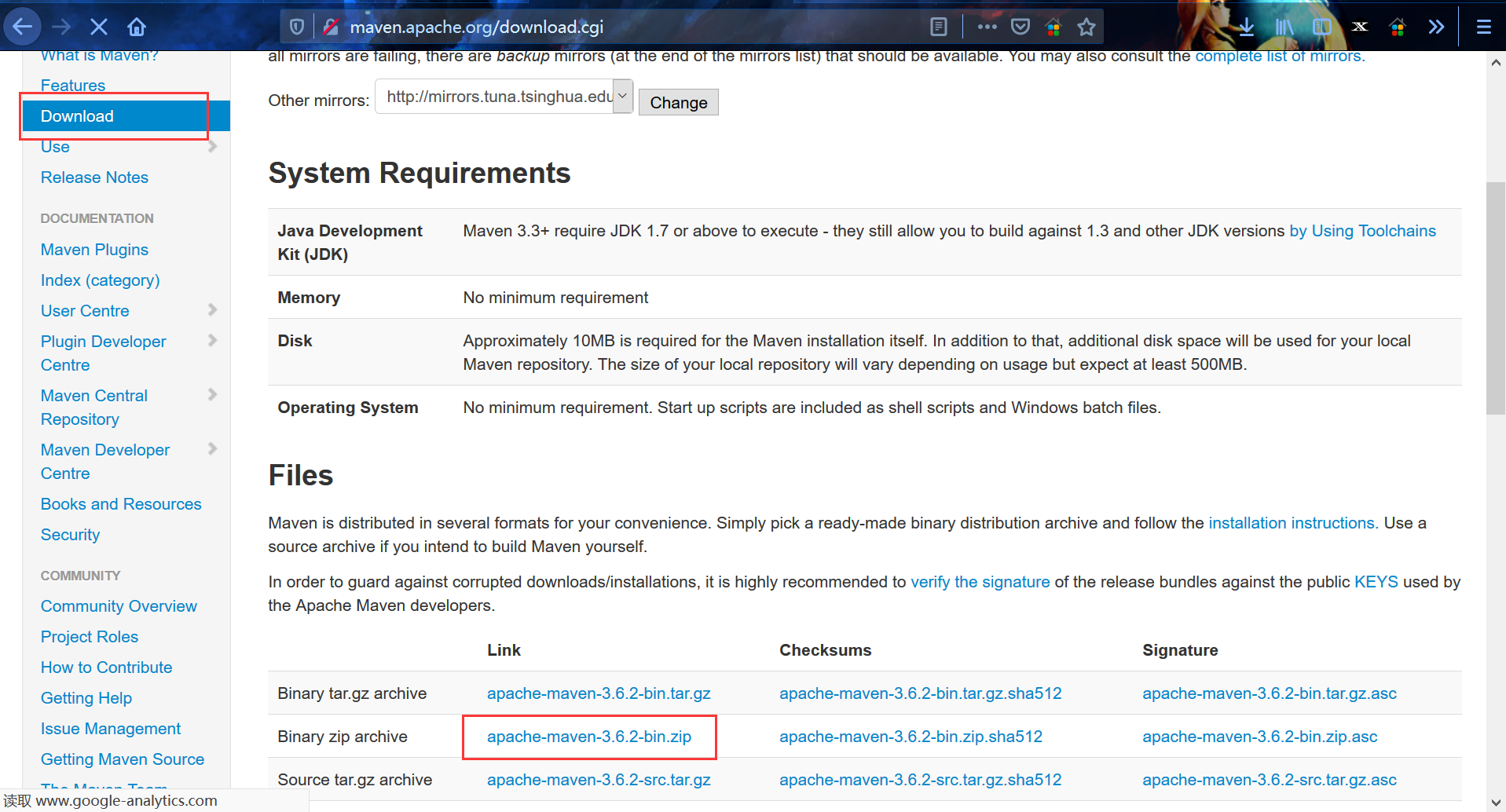Show the sidebars icon
This screenshot has width=1506, height=812.
coord(1322,27)
